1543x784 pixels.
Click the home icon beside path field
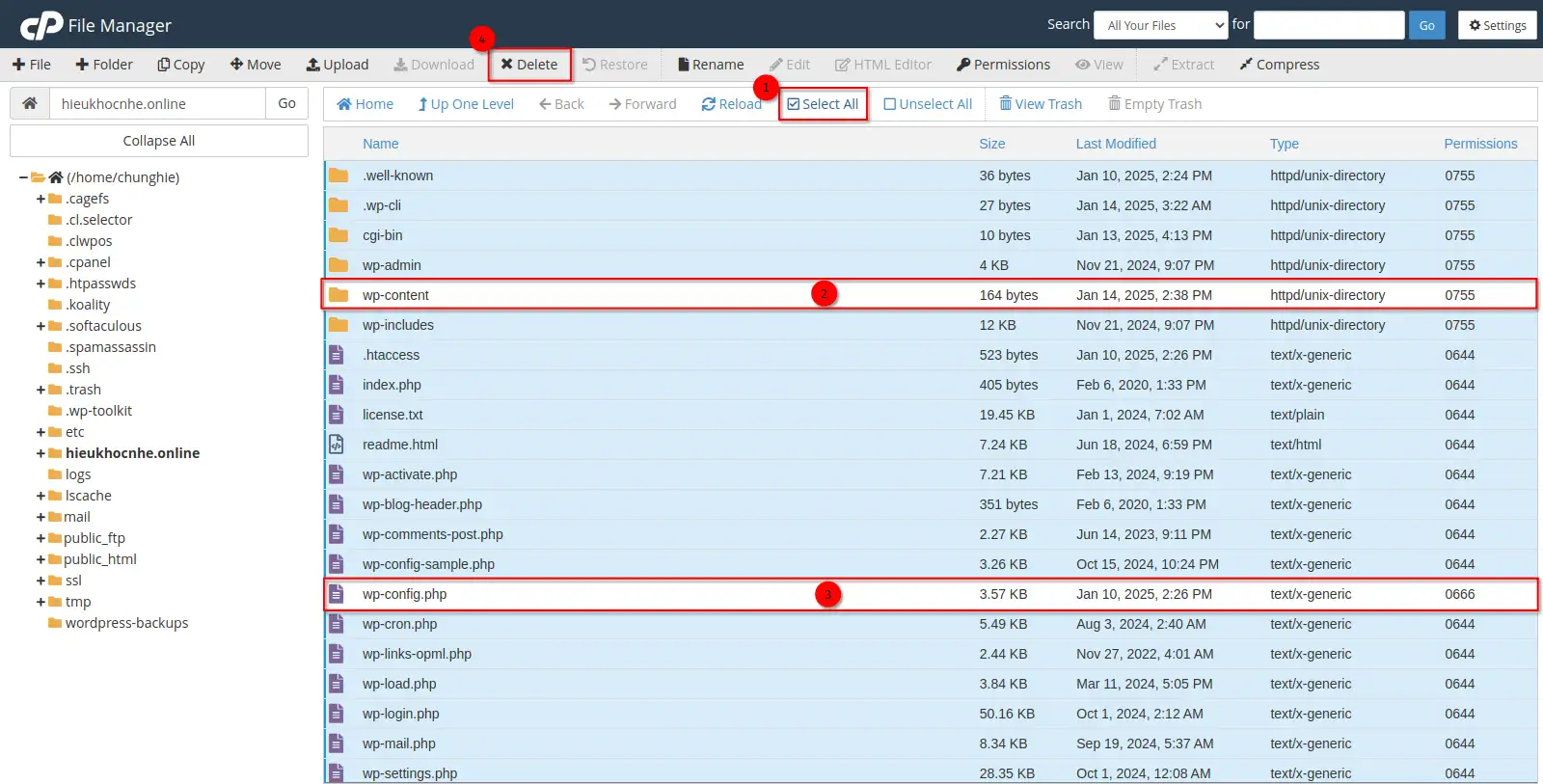pos(30,103)
